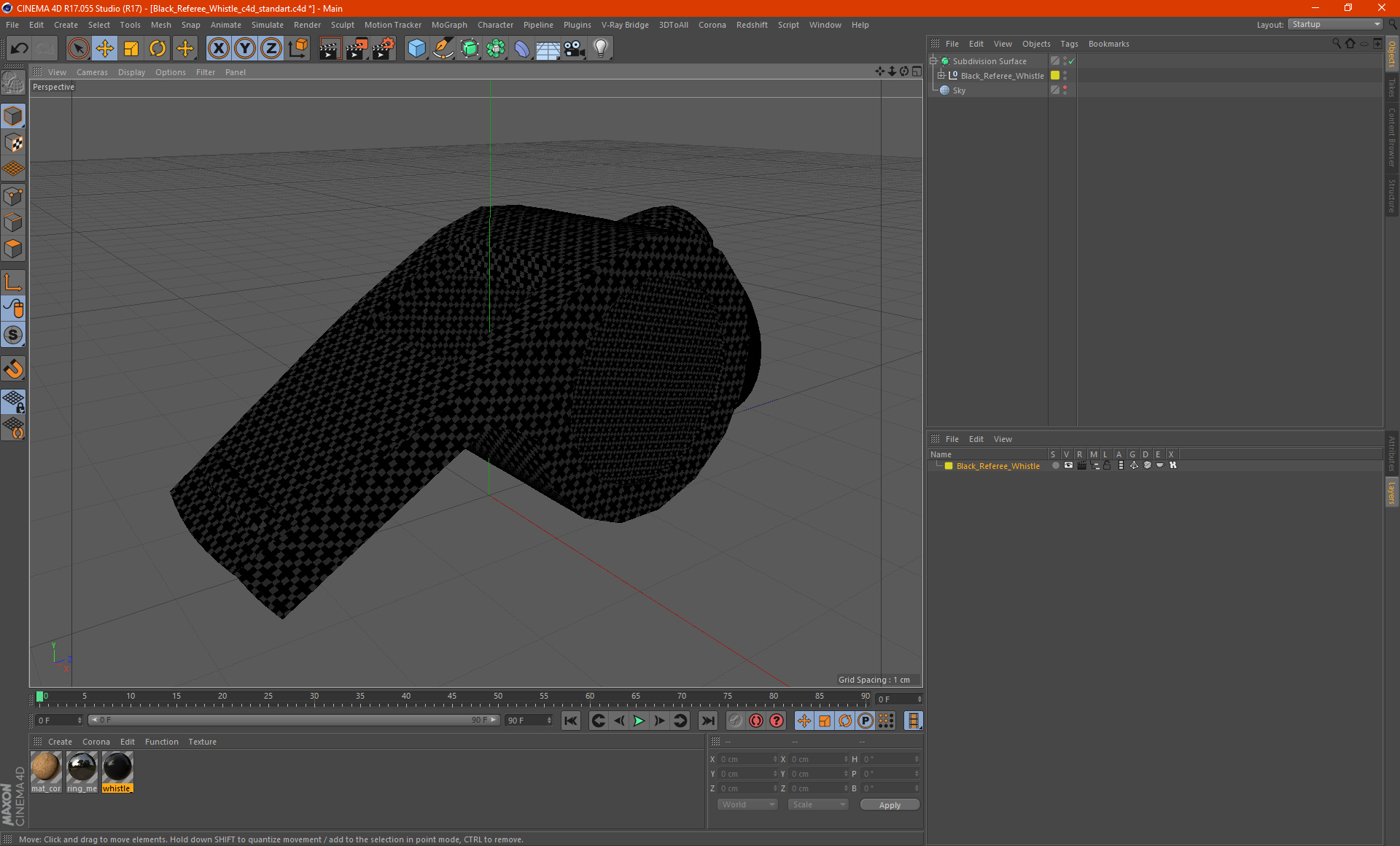Render the active view clapperboard

[x=330, y=49]
